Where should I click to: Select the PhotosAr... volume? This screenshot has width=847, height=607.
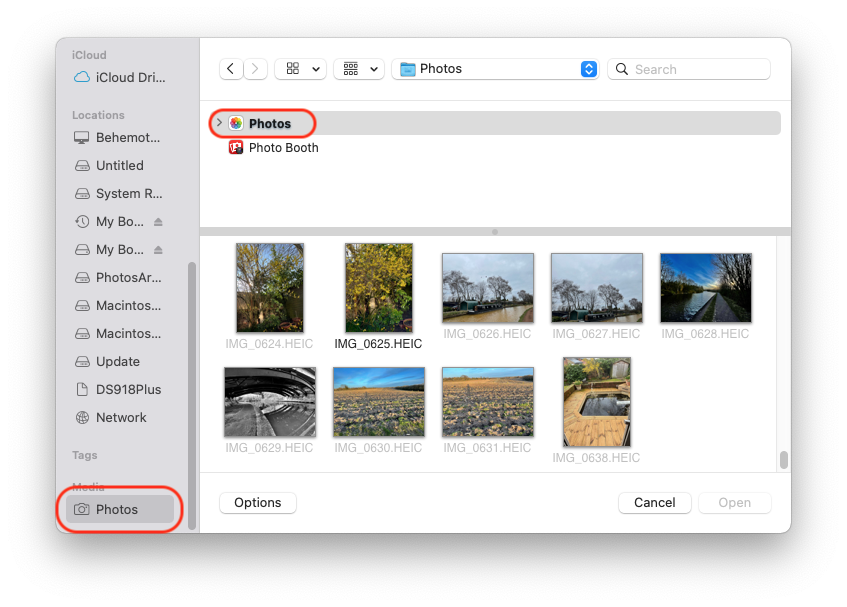point(119,278)
